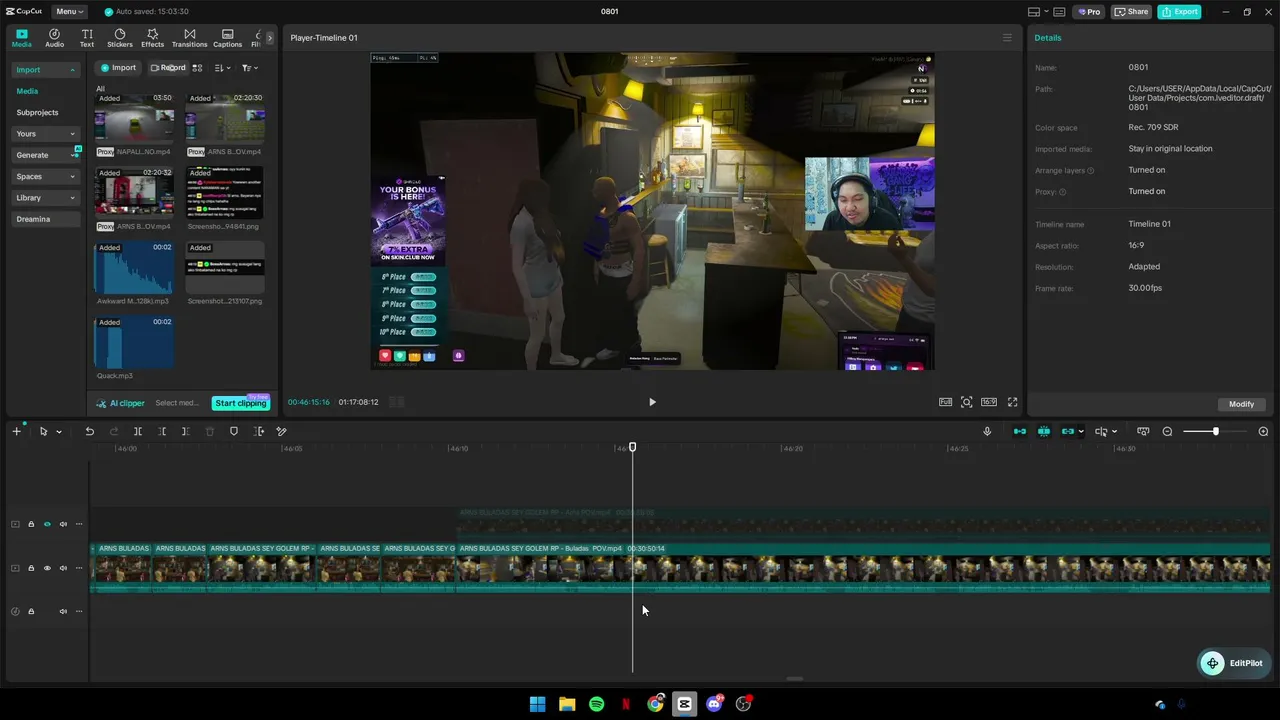
Task: Undo the last edit
Action: click(x=89, y=432)
